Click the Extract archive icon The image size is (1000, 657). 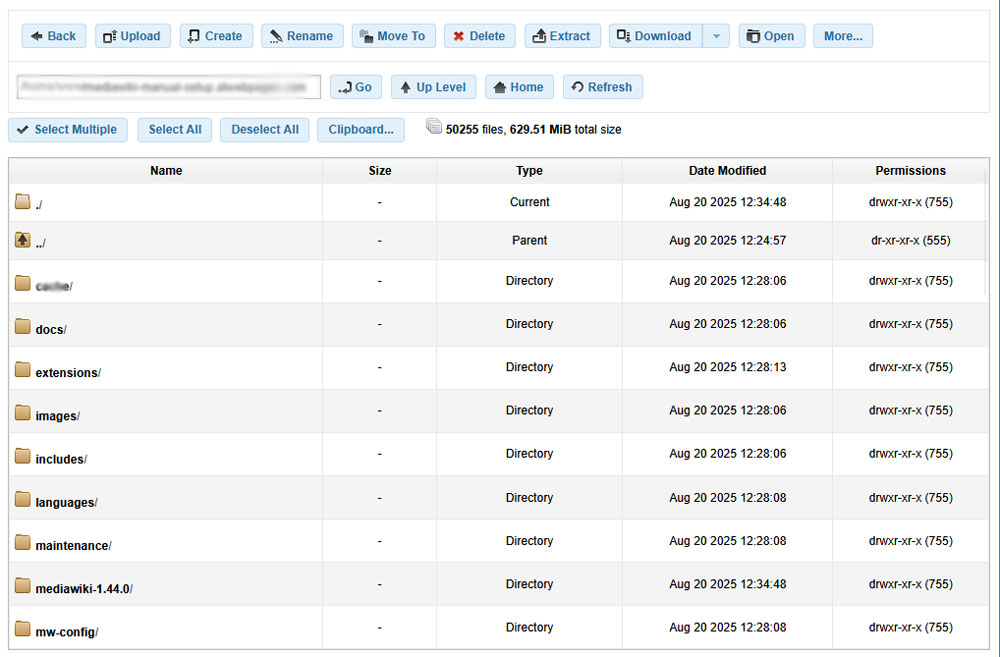(540, 35)
